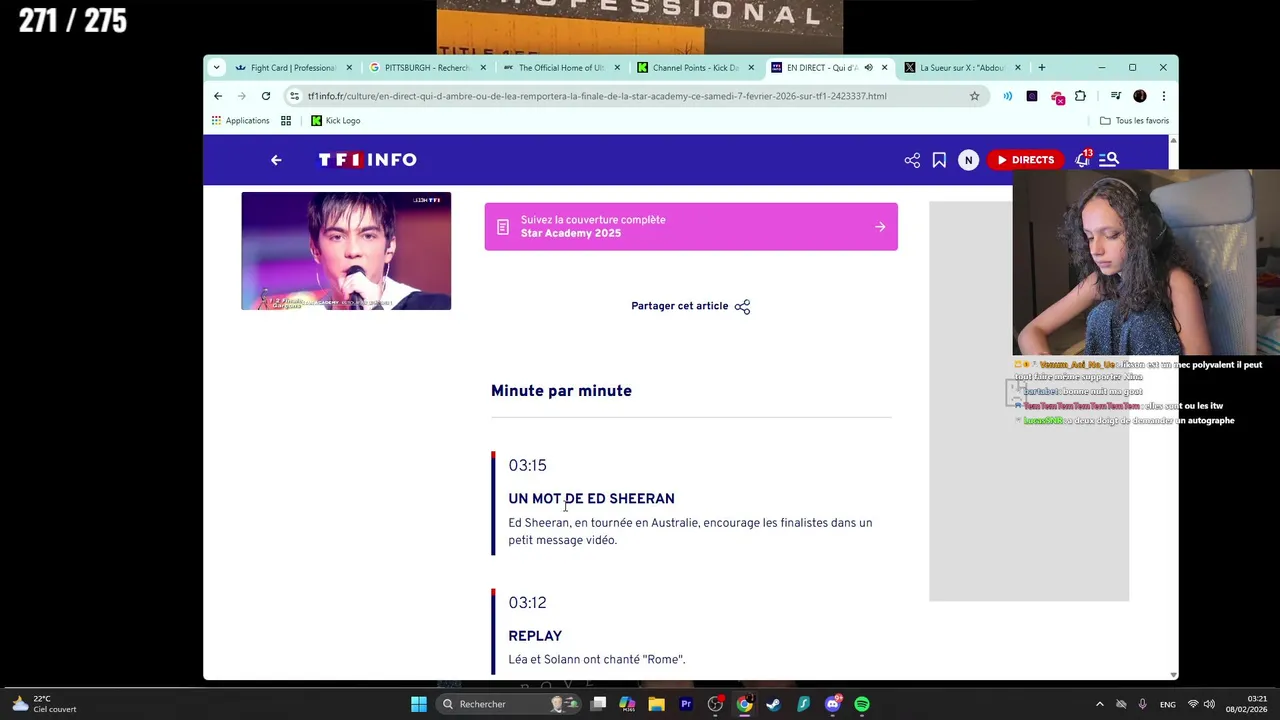Open notifications bell with 13 badge
The height and width of the screenshot is (720, 1280).
click(1083, 159)
